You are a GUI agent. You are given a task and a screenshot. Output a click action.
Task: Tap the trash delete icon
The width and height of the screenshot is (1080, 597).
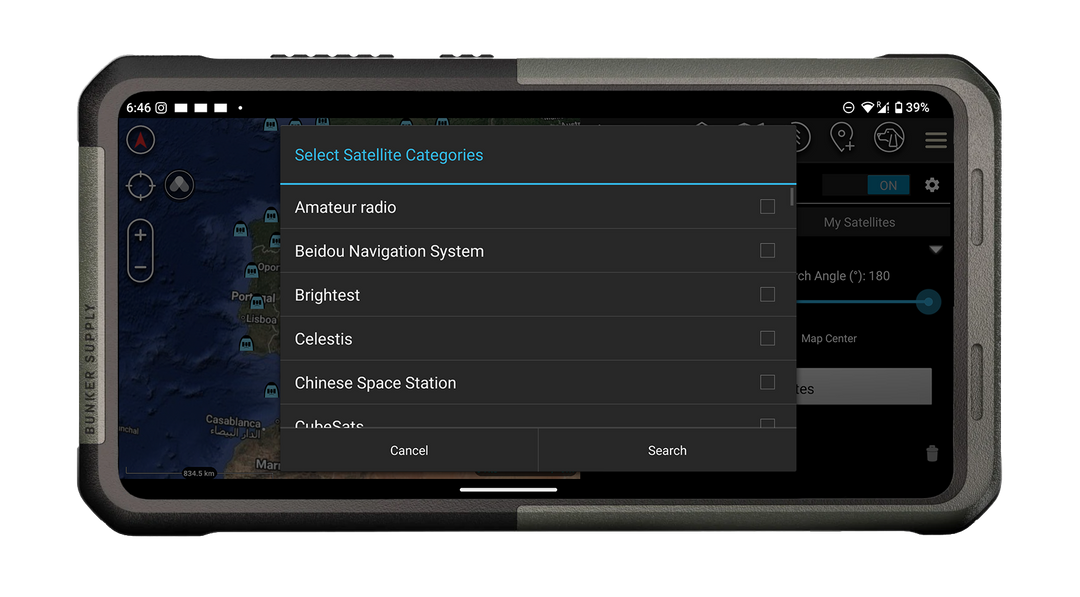point(931,453)
